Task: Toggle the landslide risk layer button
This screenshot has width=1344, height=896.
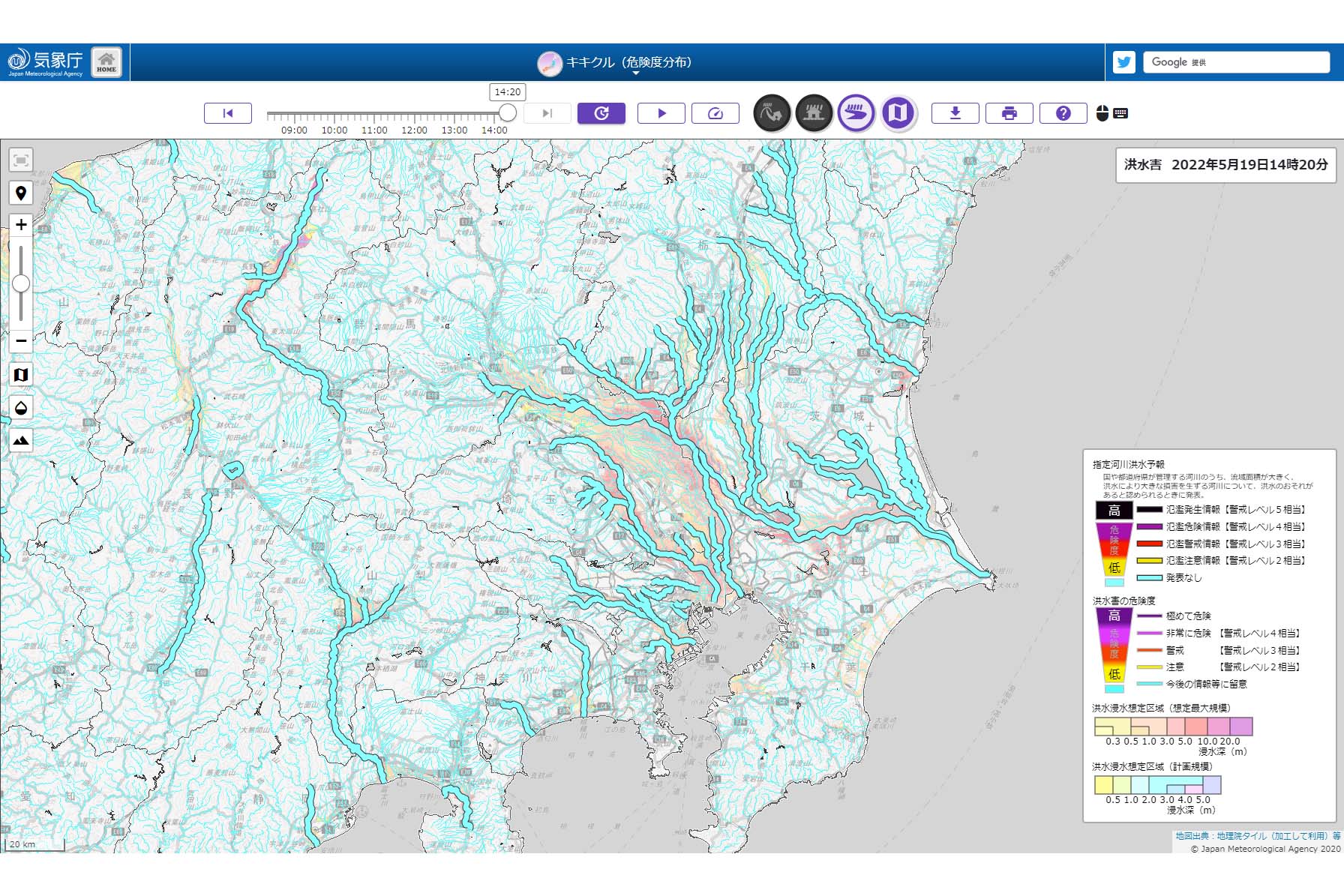Action: tap(772, 114)
